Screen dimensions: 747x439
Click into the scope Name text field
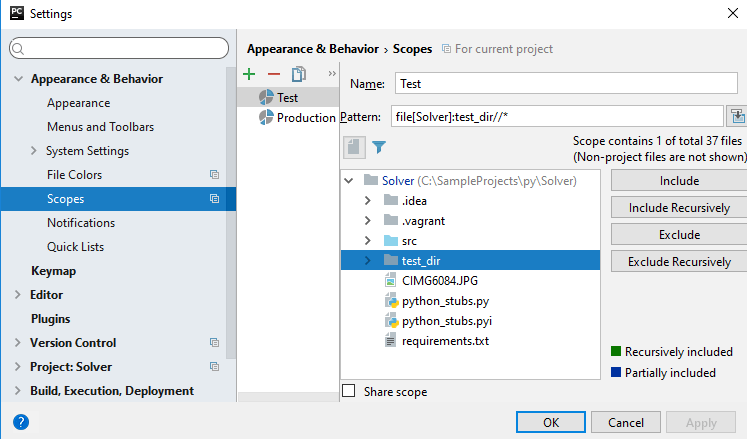(559, 84)
